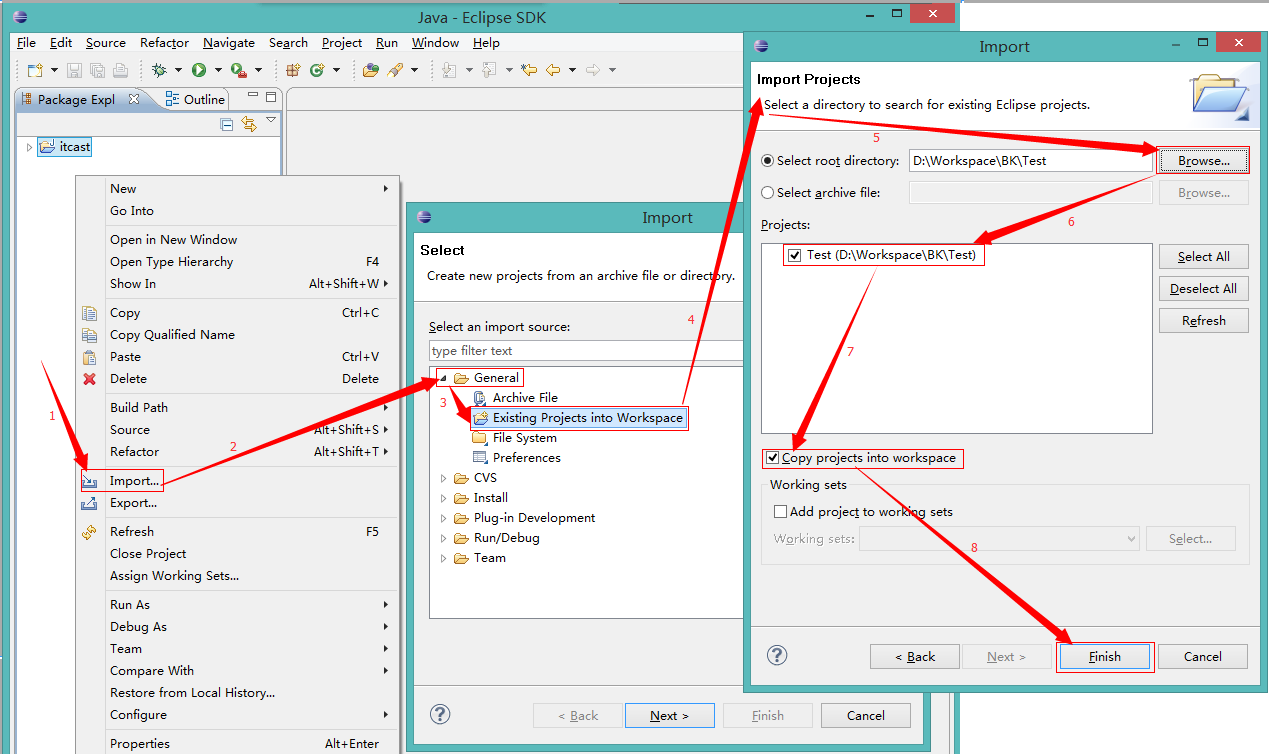Click the Print toolbar icon

(120, 70)
